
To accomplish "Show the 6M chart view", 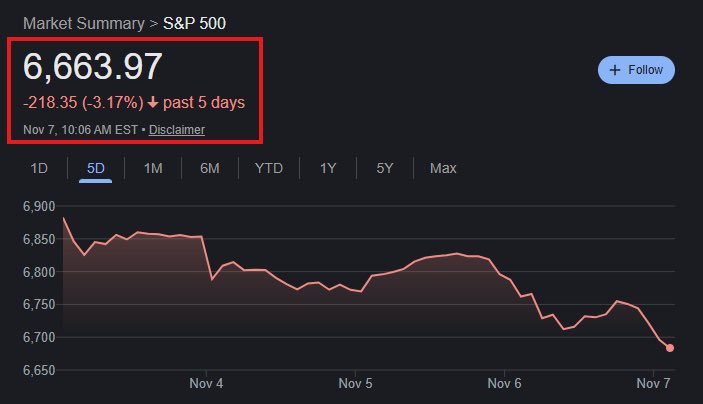I will [210, 168].
